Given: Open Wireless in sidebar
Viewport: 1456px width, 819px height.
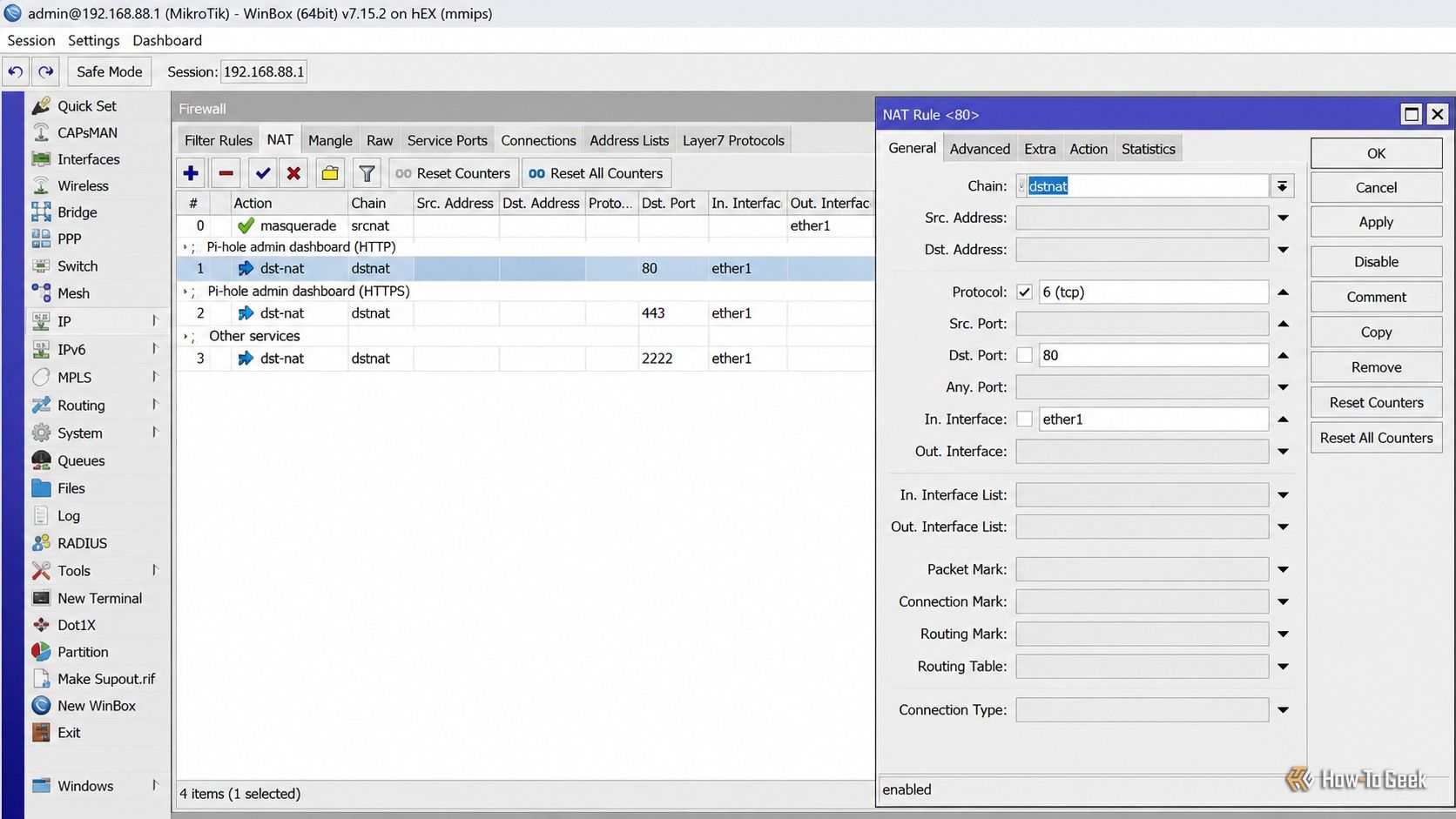Looking at the screenshot, I should (83, 185).
